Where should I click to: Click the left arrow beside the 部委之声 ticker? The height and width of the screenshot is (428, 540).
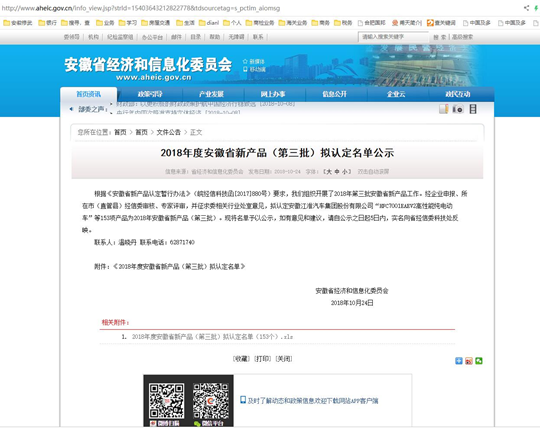[71, 109]
